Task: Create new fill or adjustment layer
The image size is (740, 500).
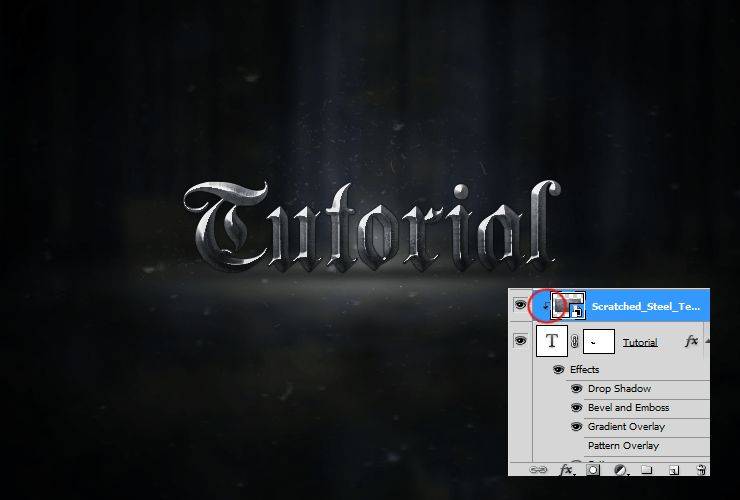Action: (622, 470)
